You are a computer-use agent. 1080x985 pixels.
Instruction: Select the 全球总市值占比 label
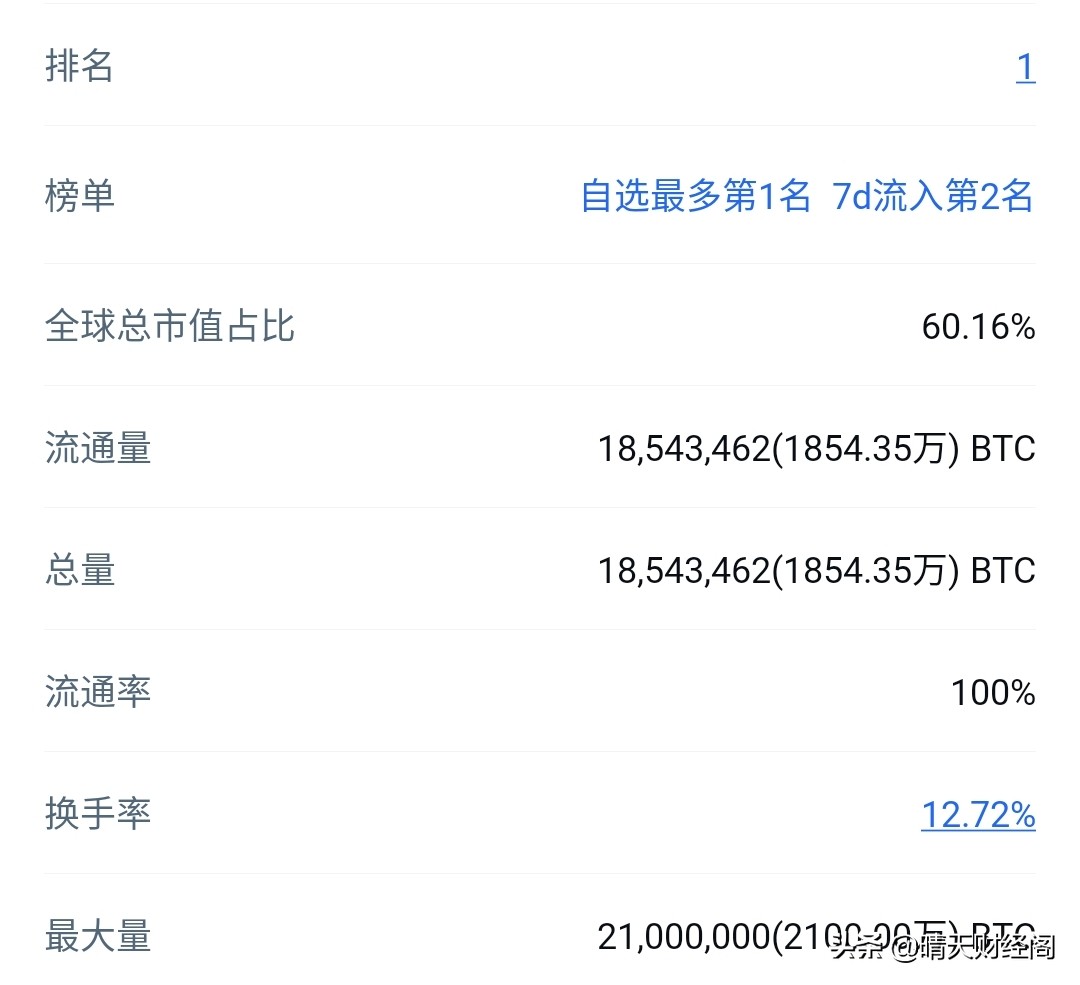(x=170, y=327)
